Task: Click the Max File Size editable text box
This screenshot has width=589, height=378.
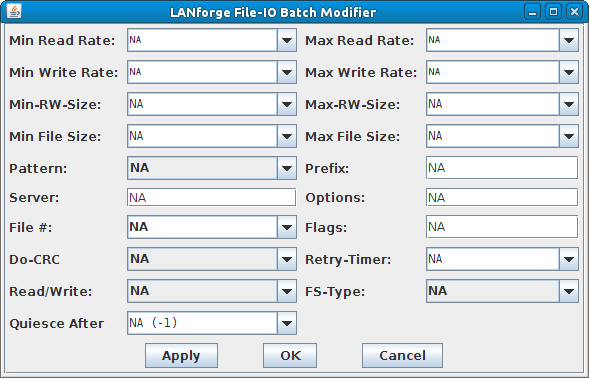Action: [493, 136]
